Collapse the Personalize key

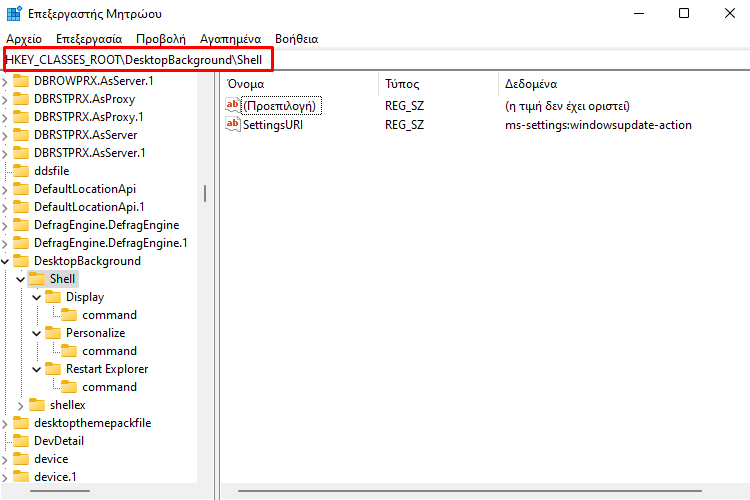point(37,333)
